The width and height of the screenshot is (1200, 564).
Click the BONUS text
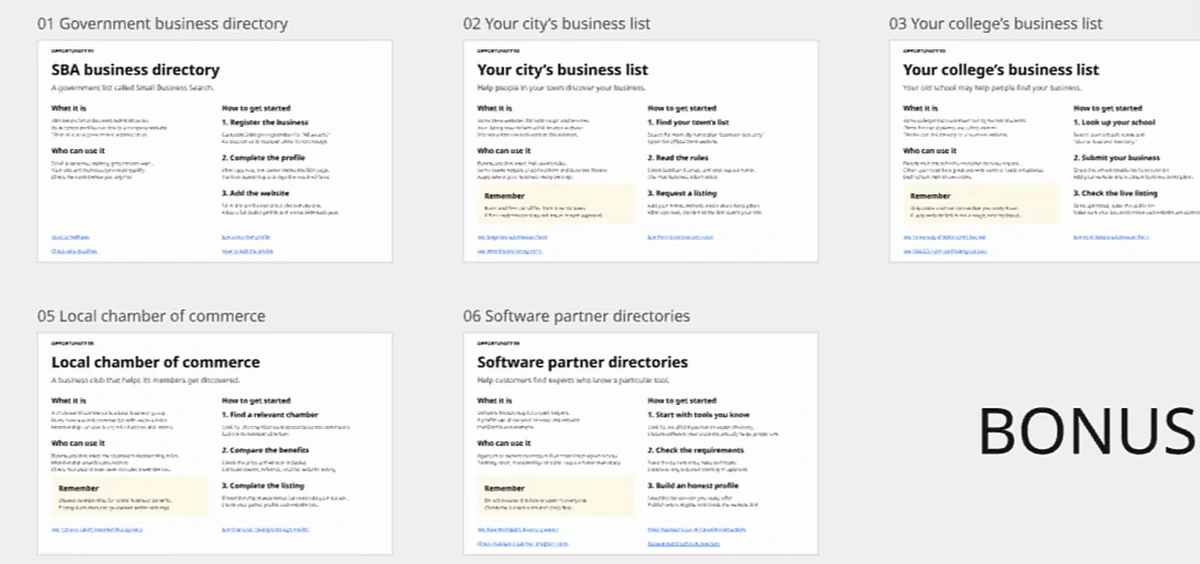[x=1088, y=431]
